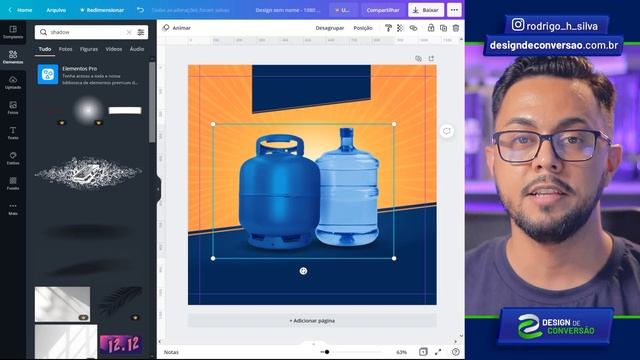Select the sparkle particles element
Viewport: 640px width, 360px height.
click(88, 173)
